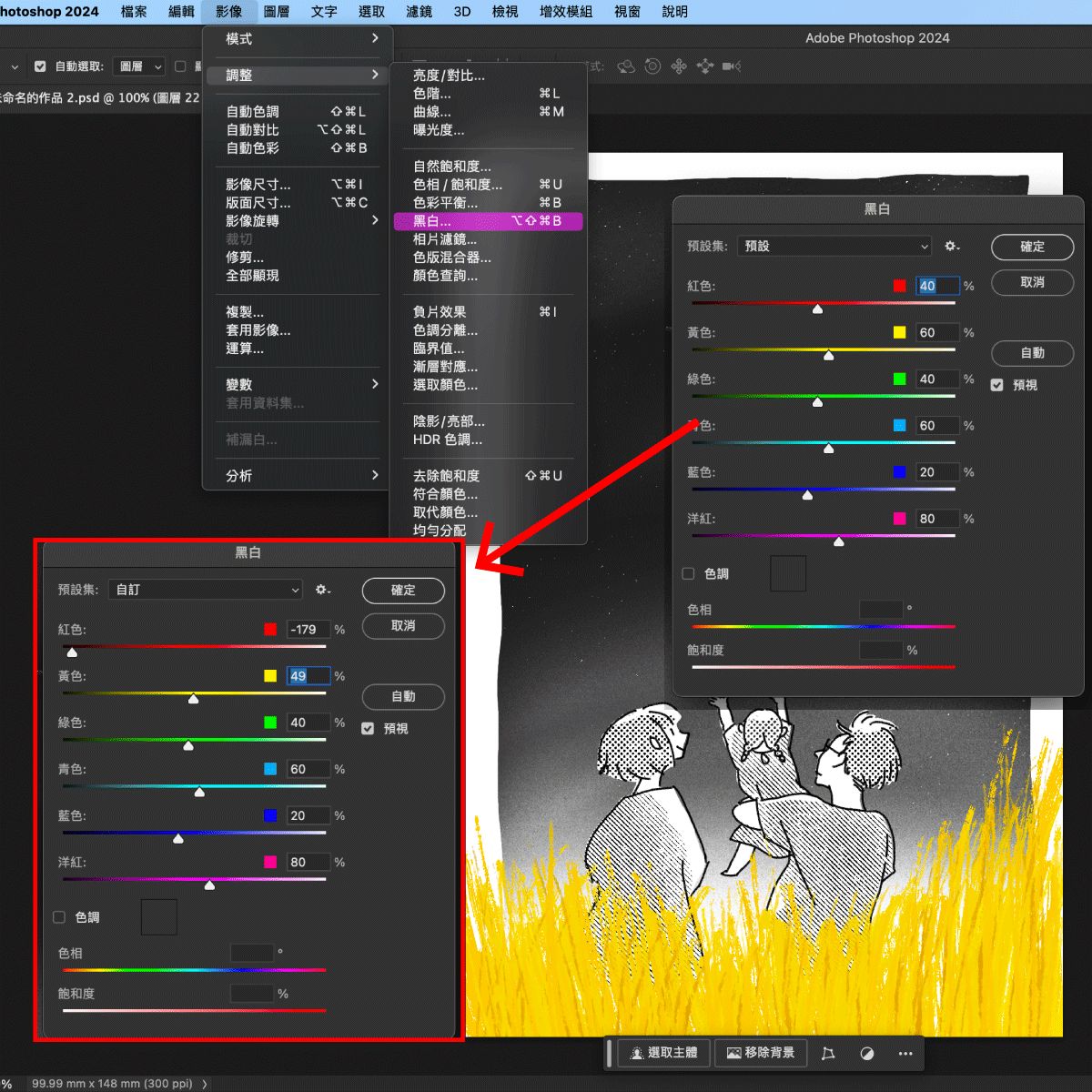This screenshot has width=1092, height=1092.
Task: Enable 色調 tint checkbox in the 自訂 dialog
Action: click(x=59, y=917)
